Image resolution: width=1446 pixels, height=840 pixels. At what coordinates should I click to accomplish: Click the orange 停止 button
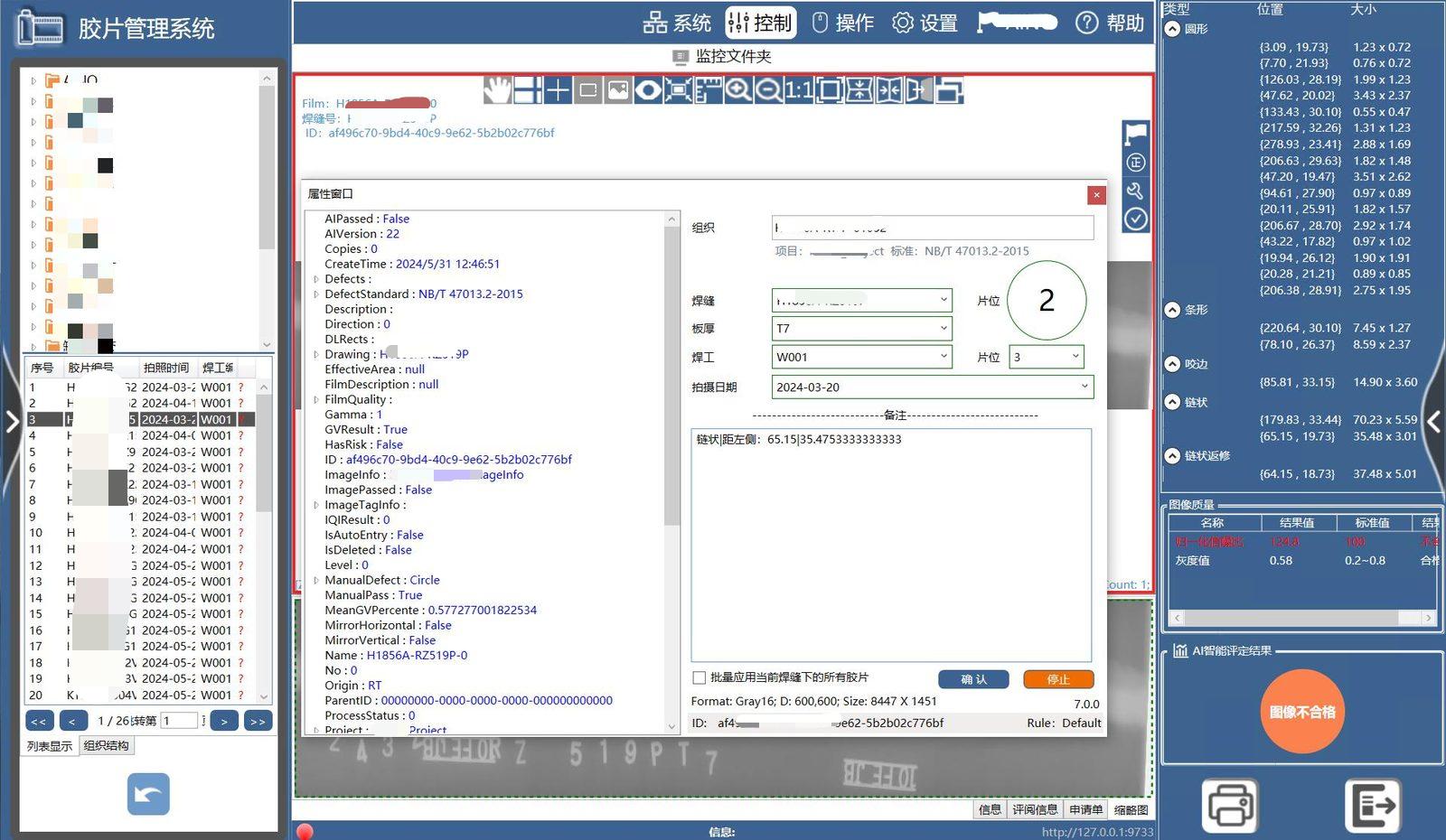pos(1058,679)
